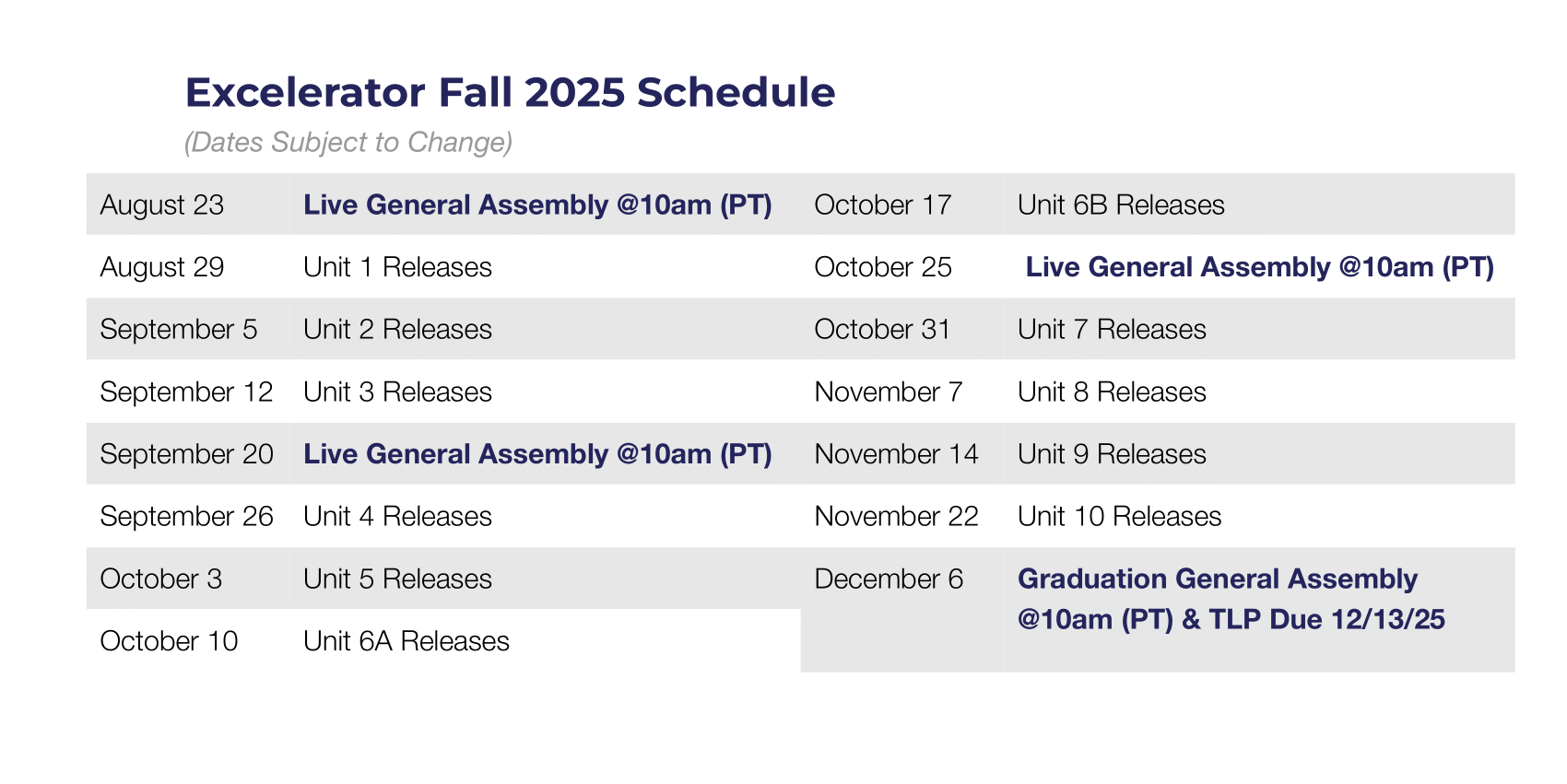Screen dimensions: 1567x784
Task: Click Unit 4 Releases text
Action: coord(397,516)
